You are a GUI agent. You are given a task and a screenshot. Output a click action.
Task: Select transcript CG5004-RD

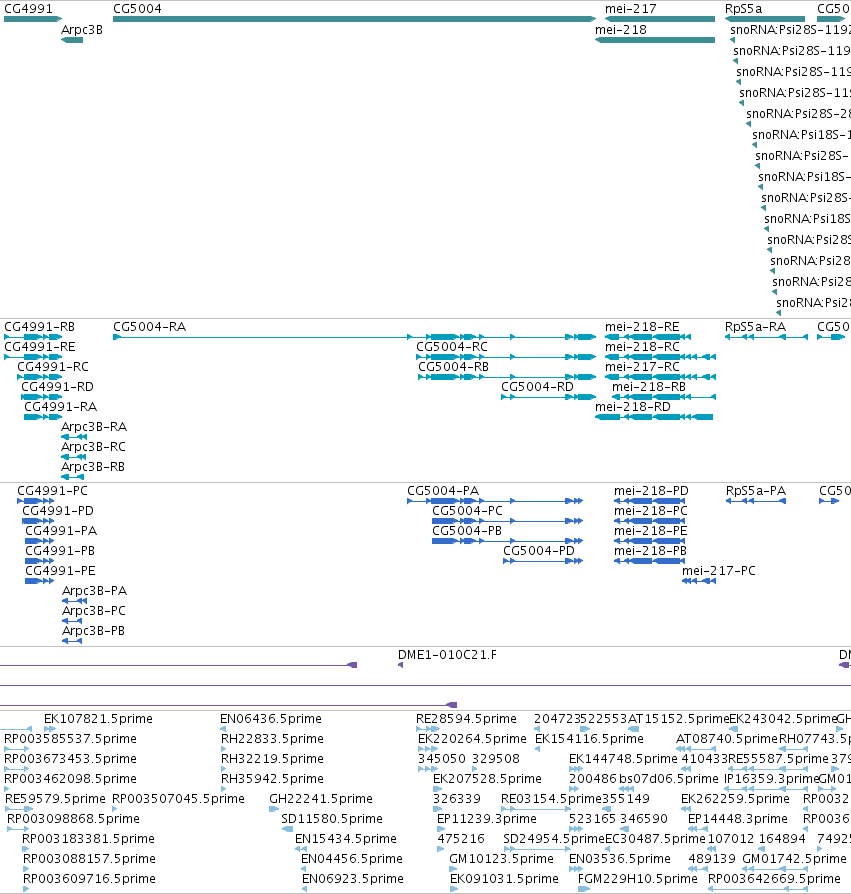click(537, 387)
